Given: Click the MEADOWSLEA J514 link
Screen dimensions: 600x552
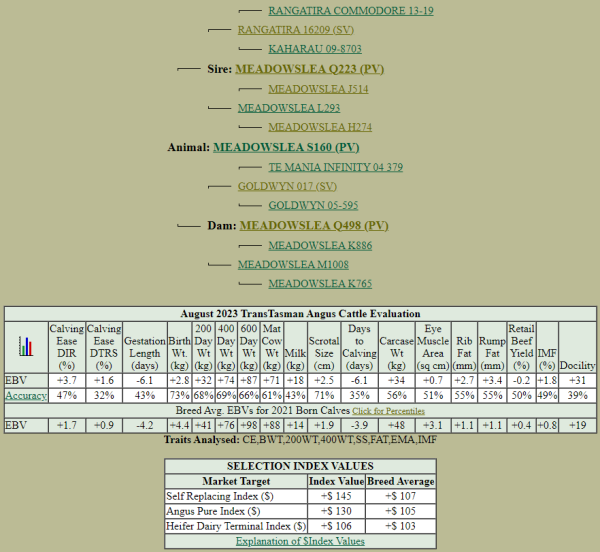Looking at the screenshot, I should (x=318, y=89).
